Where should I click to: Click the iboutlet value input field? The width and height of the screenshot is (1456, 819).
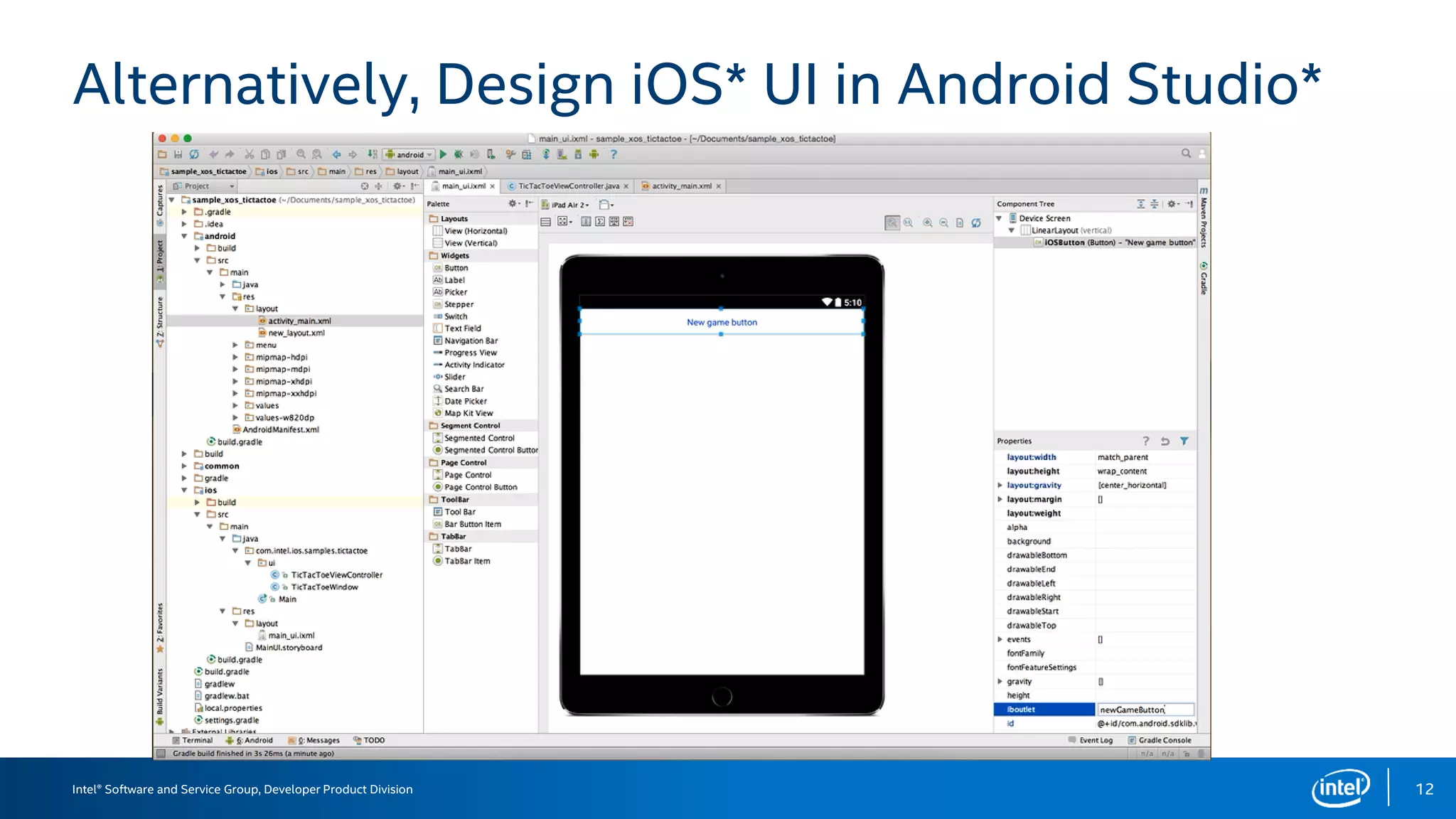coord(1146,710)
